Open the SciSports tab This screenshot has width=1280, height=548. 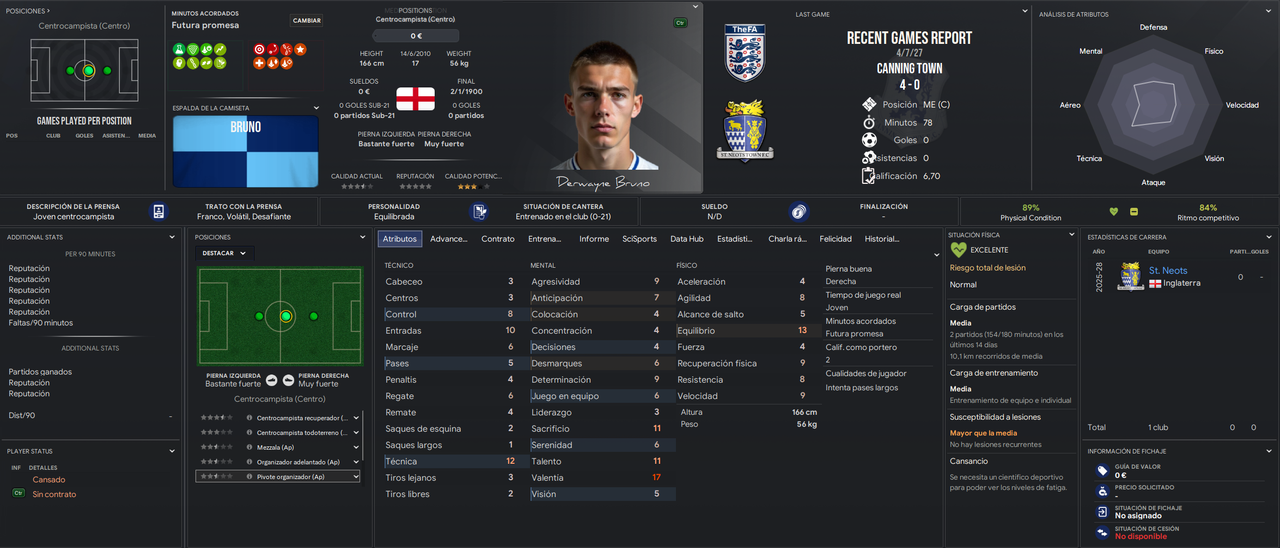point(640,239)
